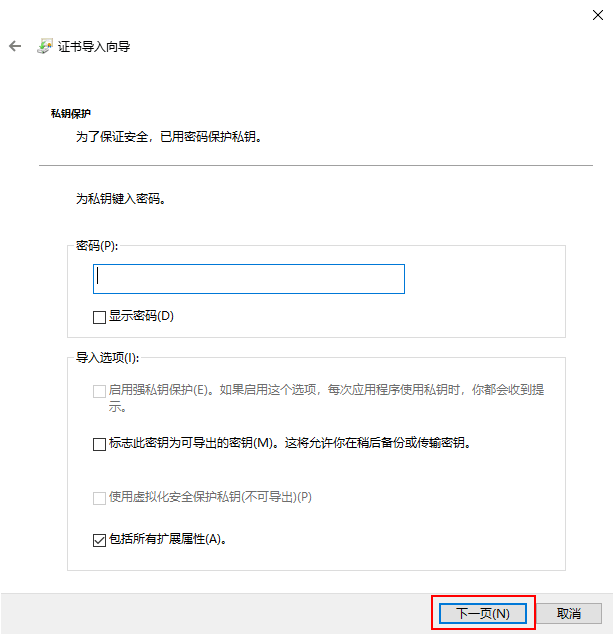This screenshot has height=635, width=614.
Task: Tick the 显示密码(D) checkbox
Action: (x=99, y=317)
